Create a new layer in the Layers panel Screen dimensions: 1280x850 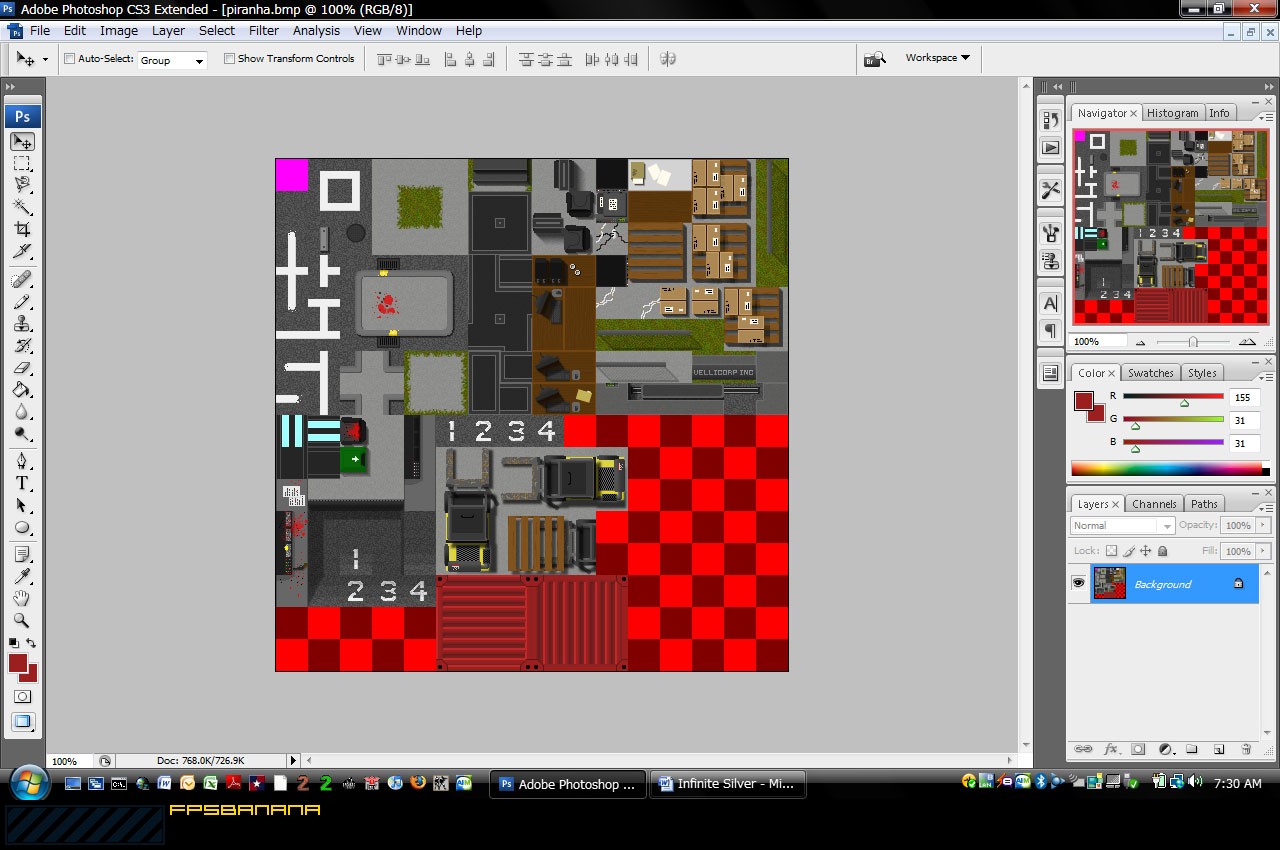(x=1219, y=749)
